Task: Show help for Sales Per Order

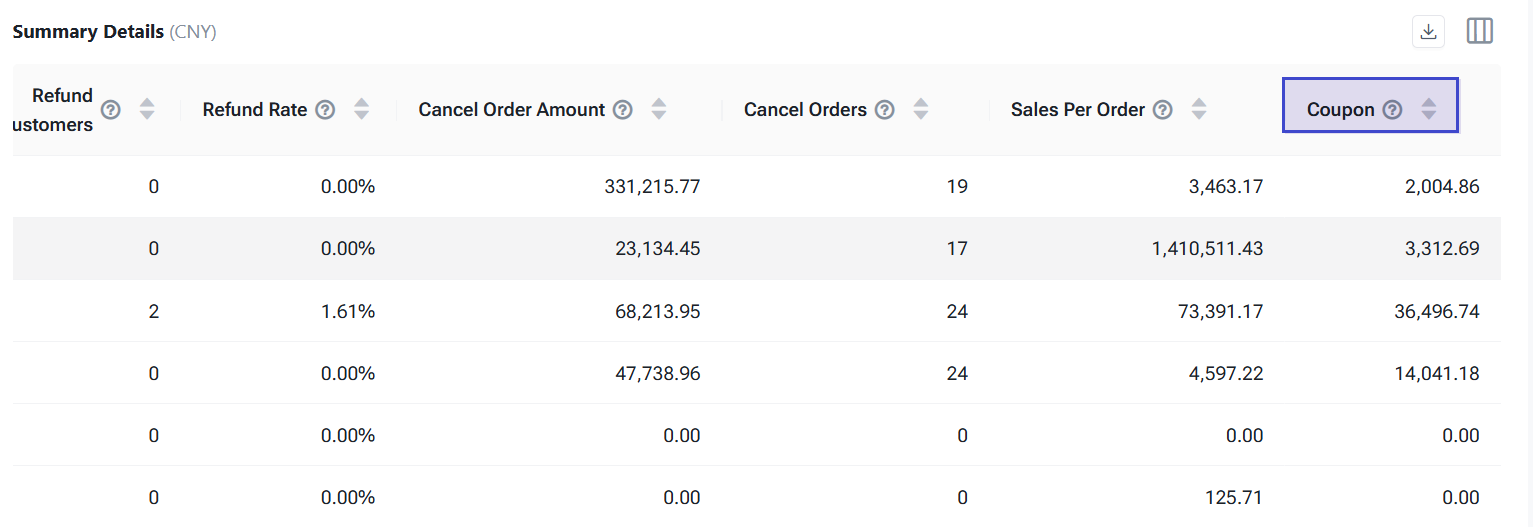Action: coord(1162,110)
